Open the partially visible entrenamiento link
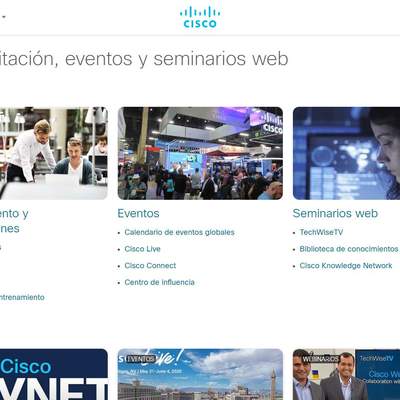Viewport: 400px width, 400px height. pos(22,297)
